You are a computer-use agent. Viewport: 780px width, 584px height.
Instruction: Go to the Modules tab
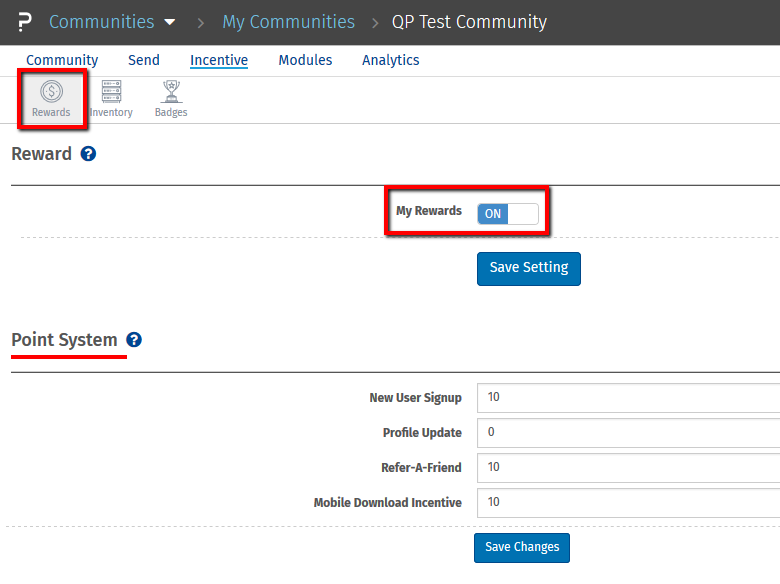pyautogui.click(x=305, y=60)
